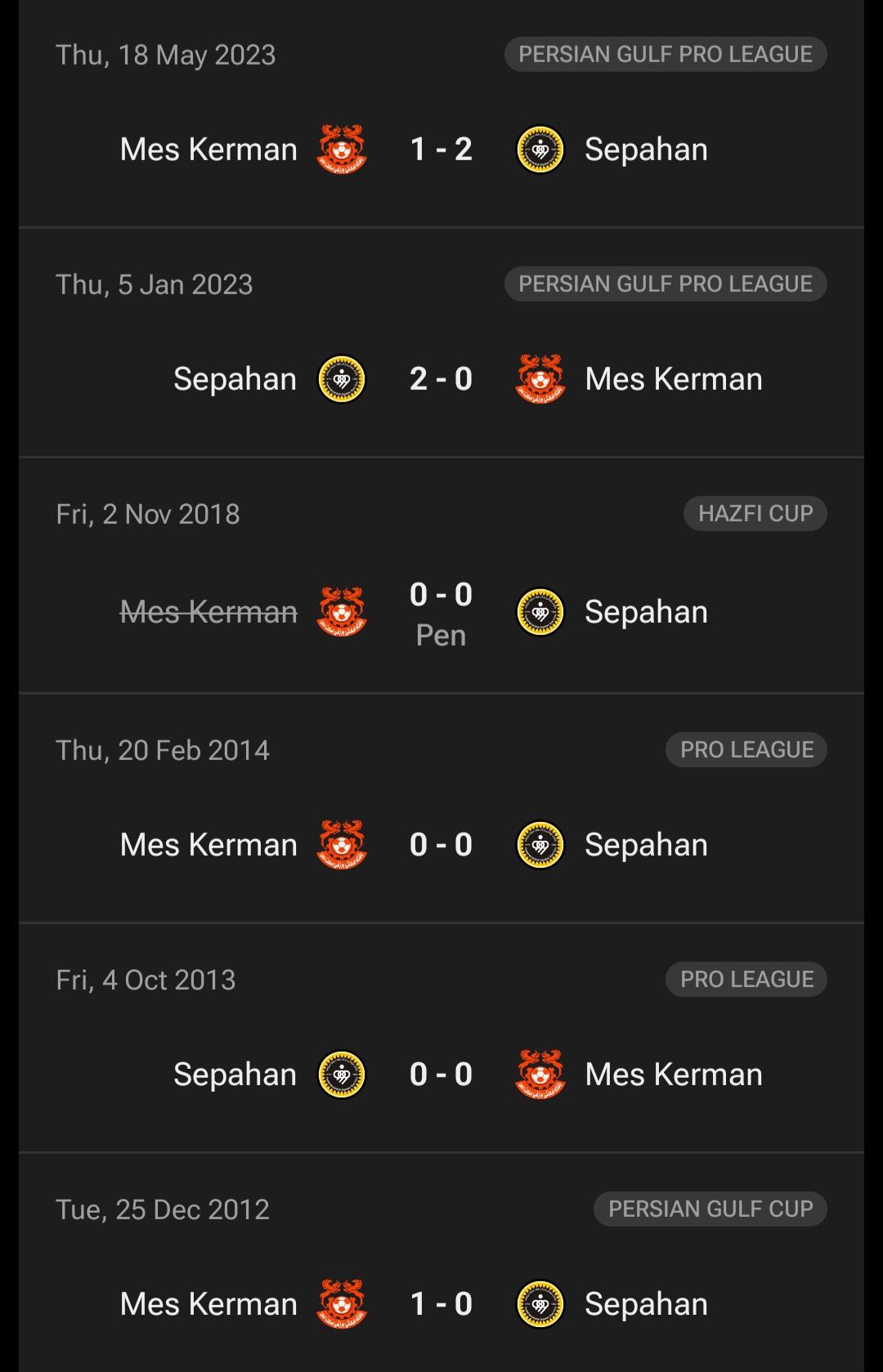
Task: Click Pro League badge for 4 Oct 2013
Action: click(746, 980)
